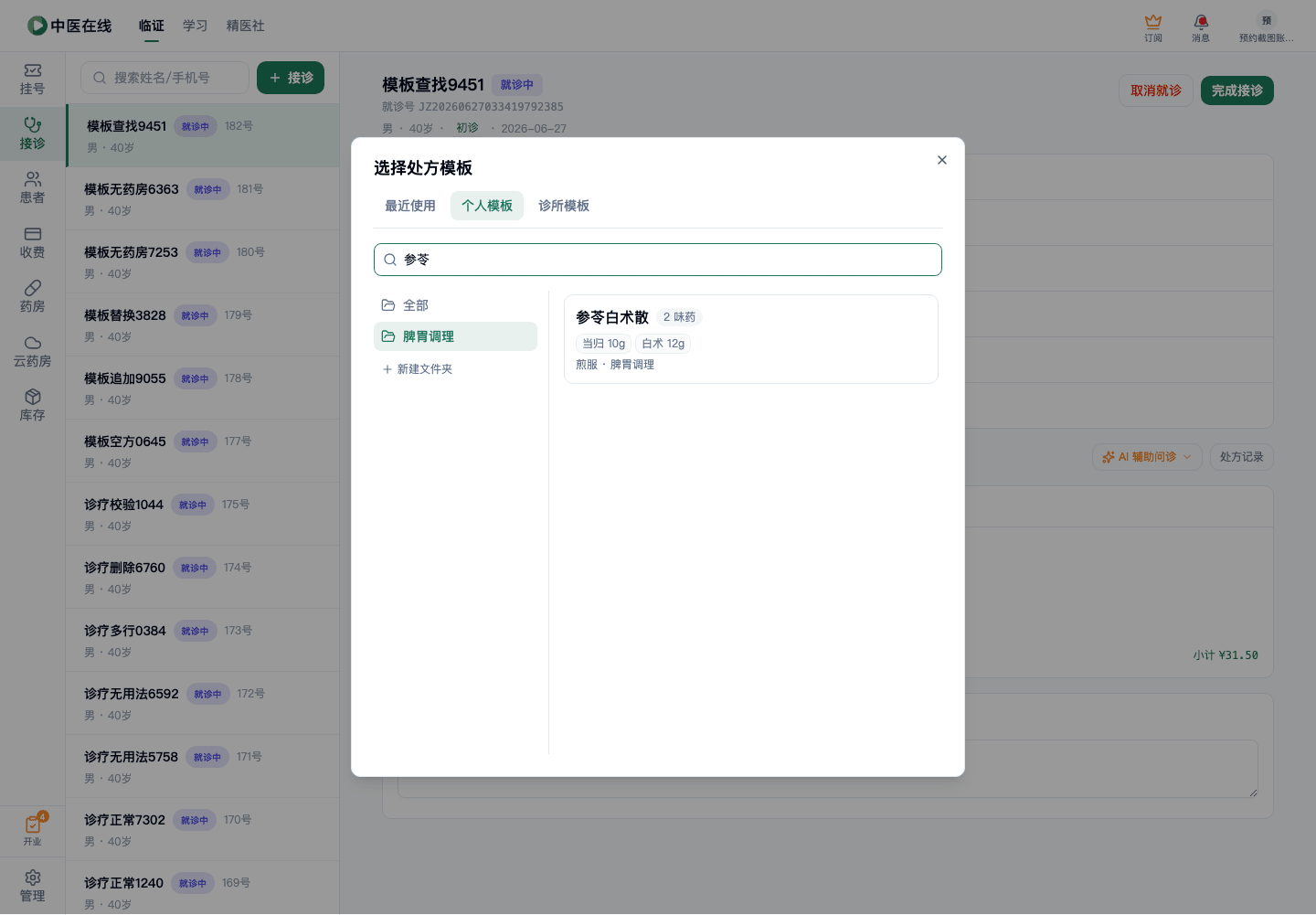Image resolution: width=1316 pixels, height=915 pixels.
Task: Click the 小计 ¥31.50 subtotal text
Action: pos(1226,655)
